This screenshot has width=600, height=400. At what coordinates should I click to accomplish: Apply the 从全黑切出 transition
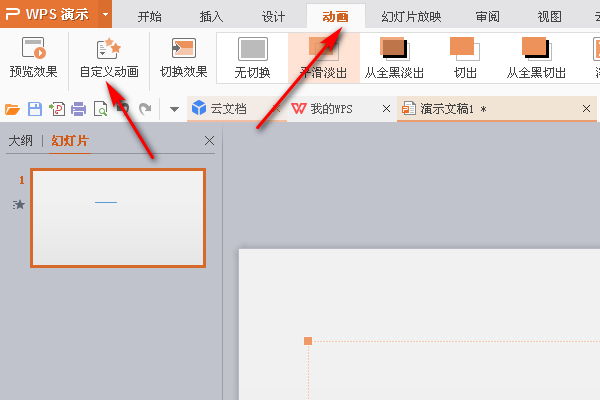click(x=536, y=58)
